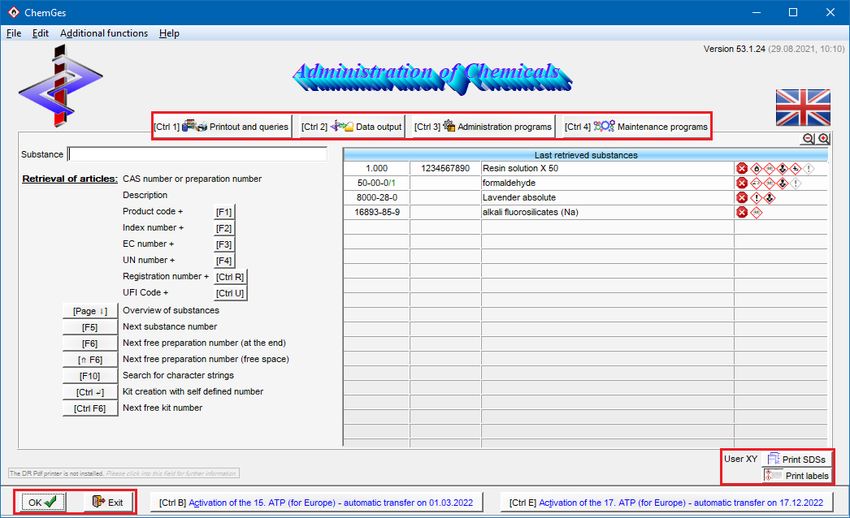Image resolution: width=850 pixels, height=518 pixels.
Task: Zoom in using the plus magnifier icon
Action: tap(823, 139)
